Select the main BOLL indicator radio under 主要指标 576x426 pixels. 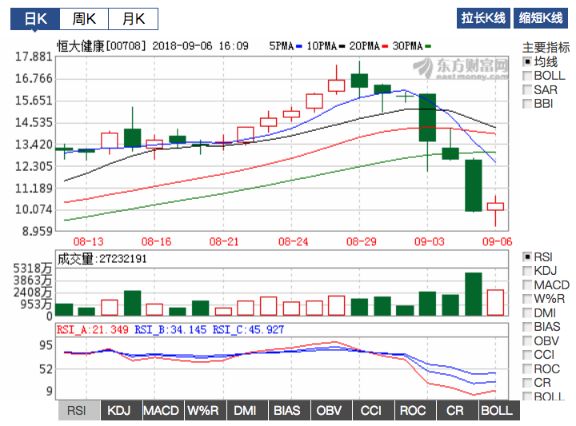coord(527,76)
